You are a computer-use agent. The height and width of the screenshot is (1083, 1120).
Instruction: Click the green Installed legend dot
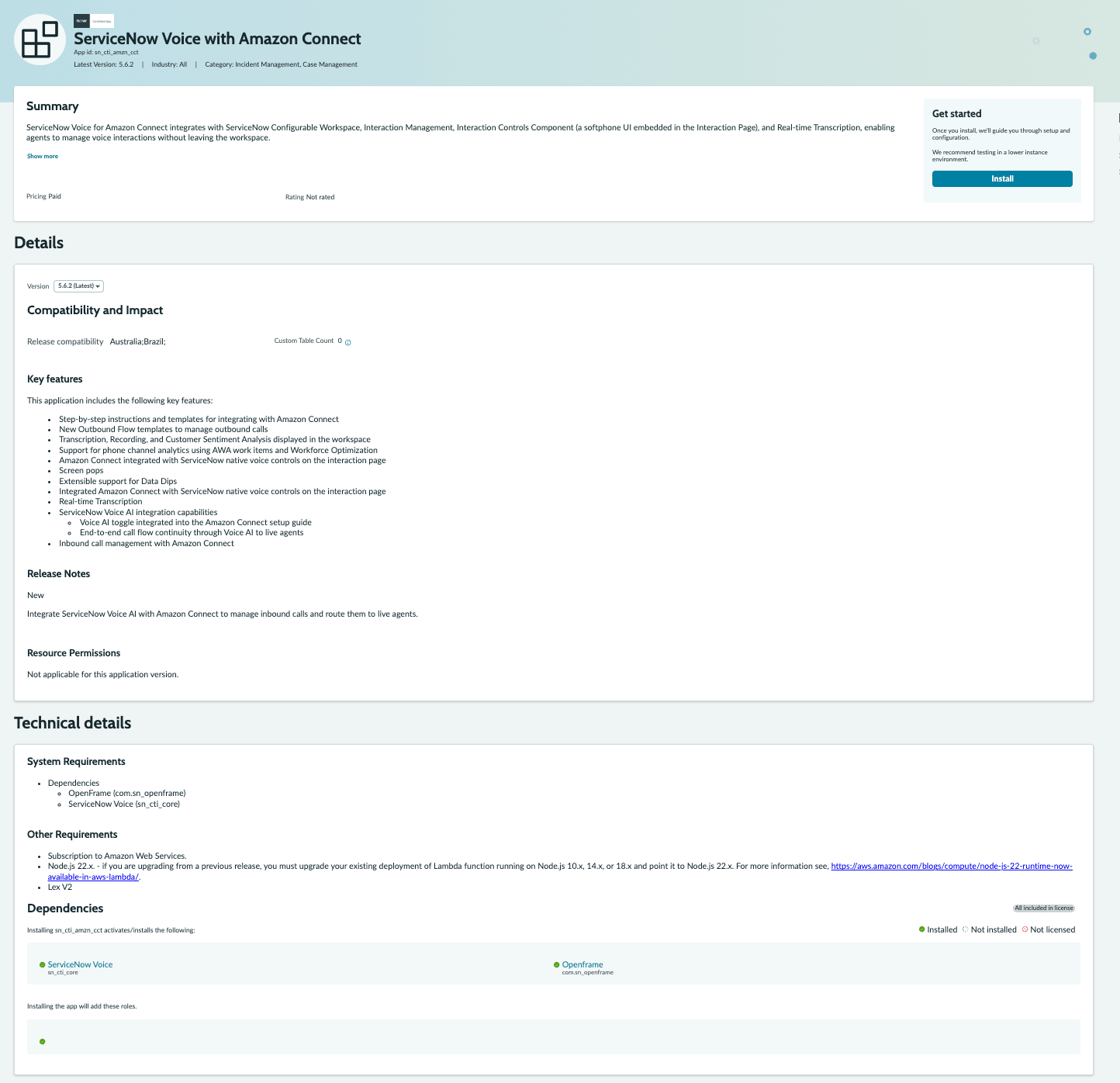[x=922, y=929]
